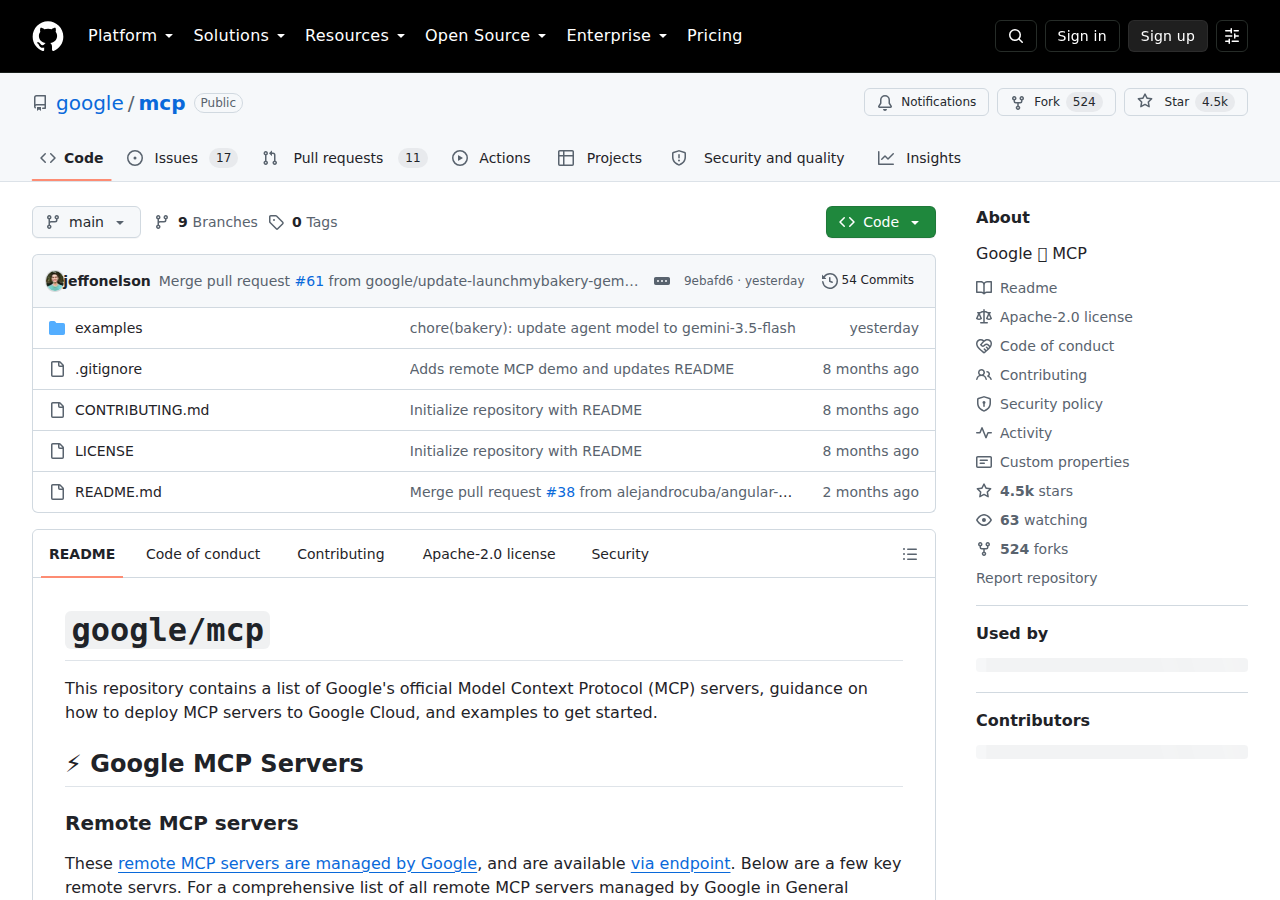Click 'Adds remote MCP demo and updates README' commit message
Image resolution: width=1280 pixels, height=900 pixels.
[572, 369]
